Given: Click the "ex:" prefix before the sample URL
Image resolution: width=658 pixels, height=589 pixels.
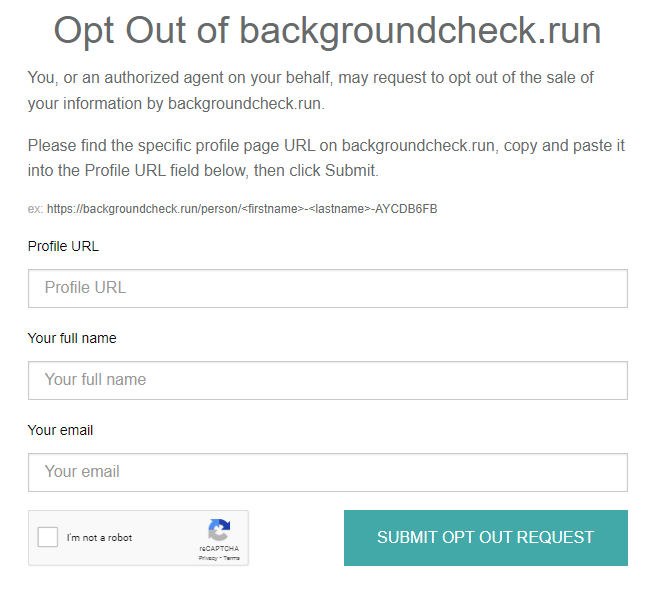Looking at the screenshot, I should point(35,209).
